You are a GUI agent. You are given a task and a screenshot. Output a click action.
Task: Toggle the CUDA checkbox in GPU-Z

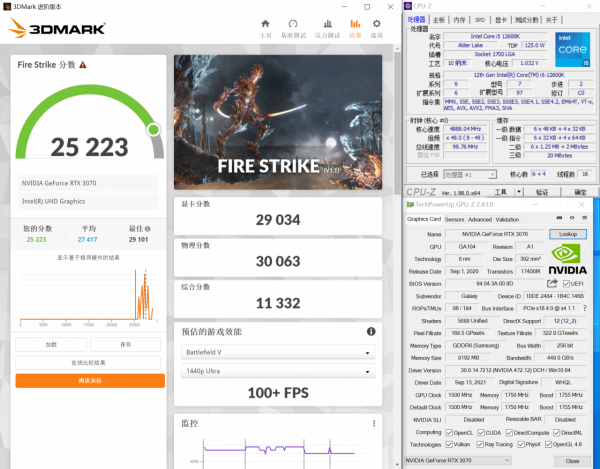pos(481,433)
